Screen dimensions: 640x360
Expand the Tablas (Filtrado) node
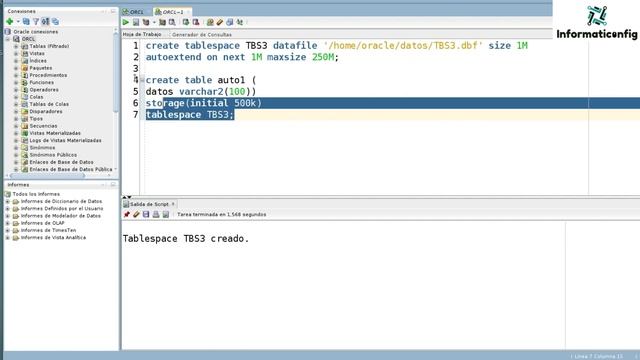coord(16,47)
